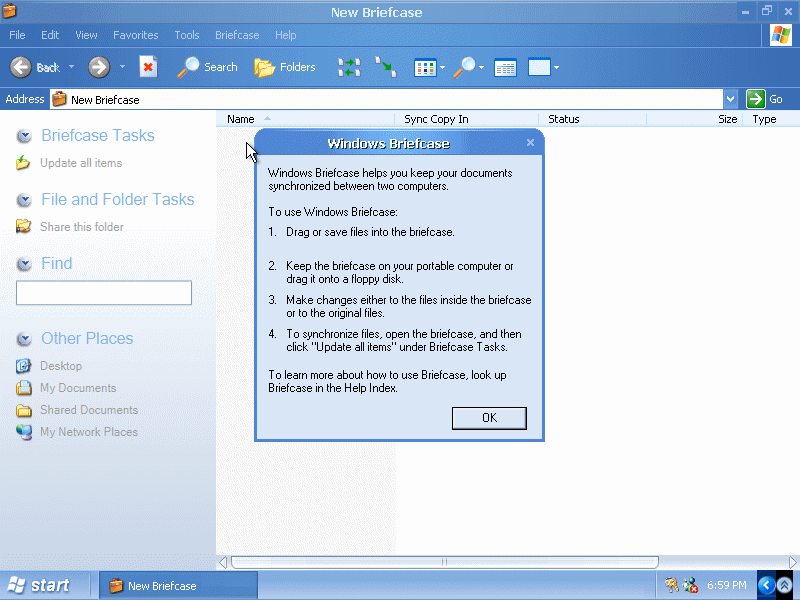Click Desktop icon in Other Places
Image resolution: width=800 pixels, height=600 pixels.
23,366
